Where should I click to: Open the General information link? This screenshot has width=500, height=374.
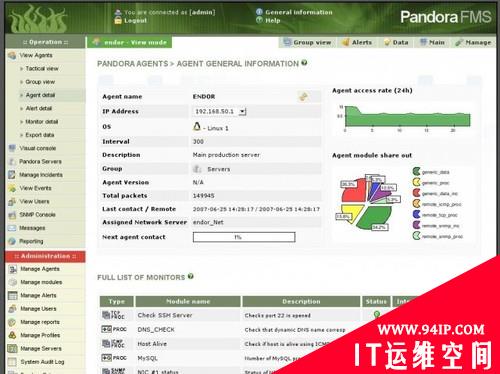(299, 12)
